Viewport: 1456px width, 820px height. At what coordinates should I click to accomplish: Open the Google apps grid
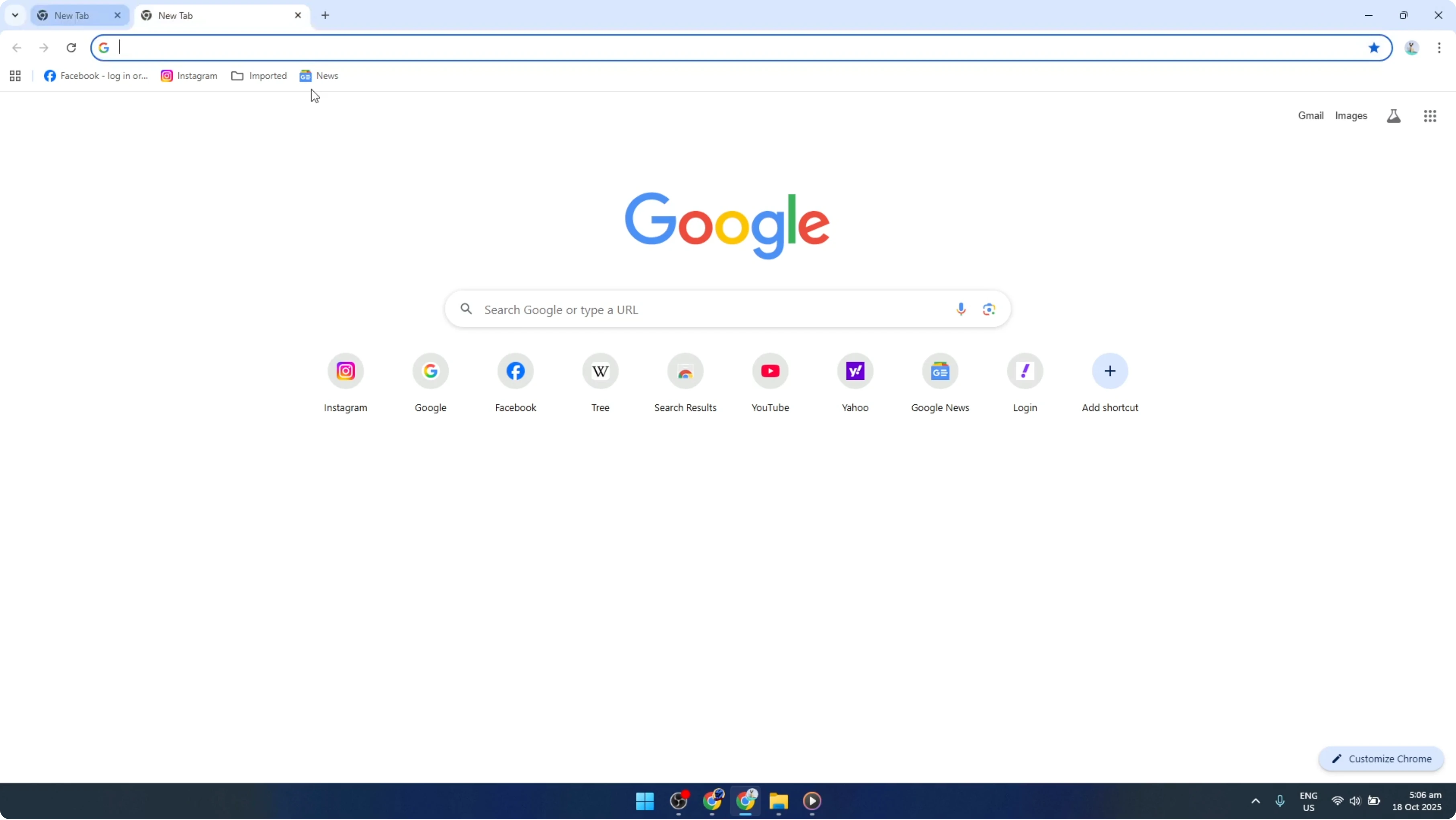pyautogui.click(x=1429, y=116)
